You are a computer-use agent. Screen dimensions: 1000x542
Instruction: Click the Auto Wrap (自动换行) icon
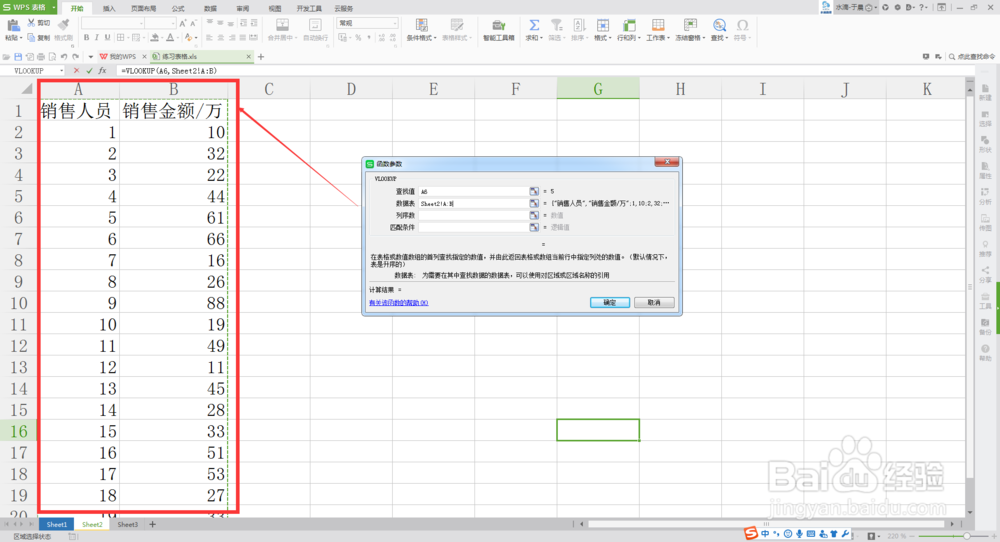point(315,25)
